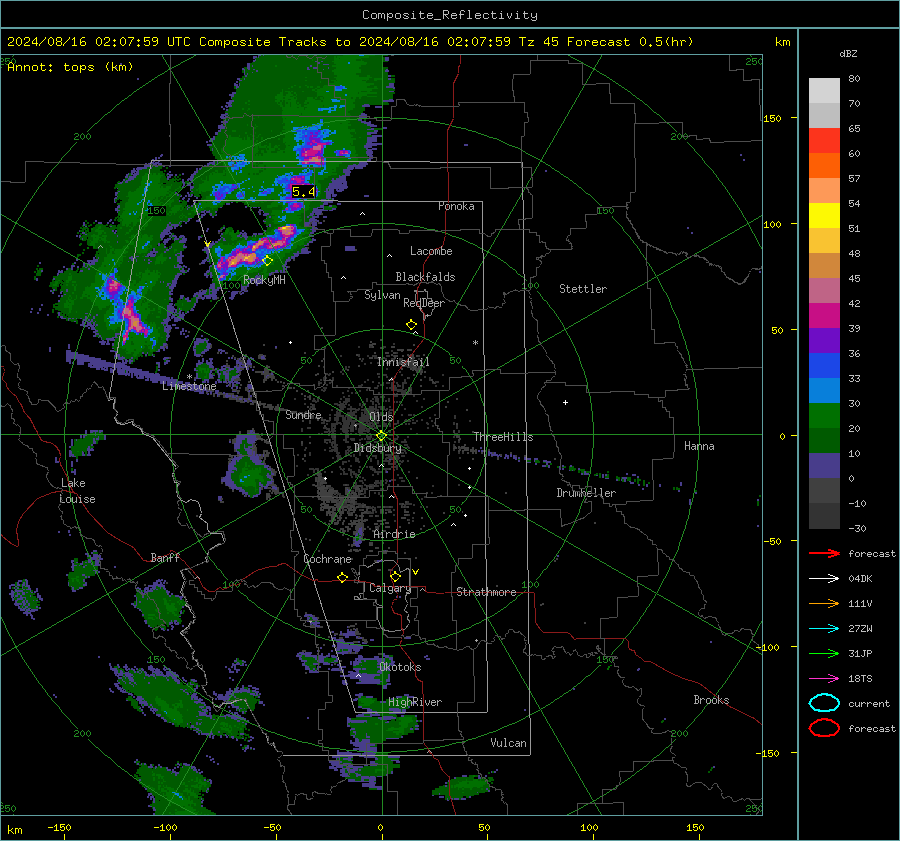Click the Hanna city label
The image size is (900, 841).
point(699,446)
